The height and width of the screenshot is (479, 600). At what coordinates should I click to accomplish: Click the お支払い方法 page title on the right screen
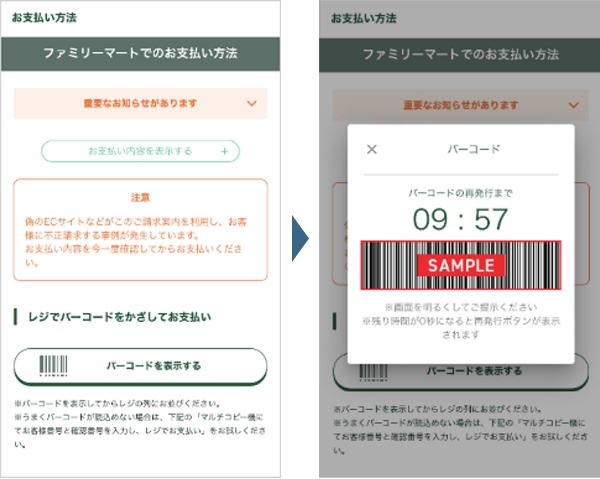363,18
